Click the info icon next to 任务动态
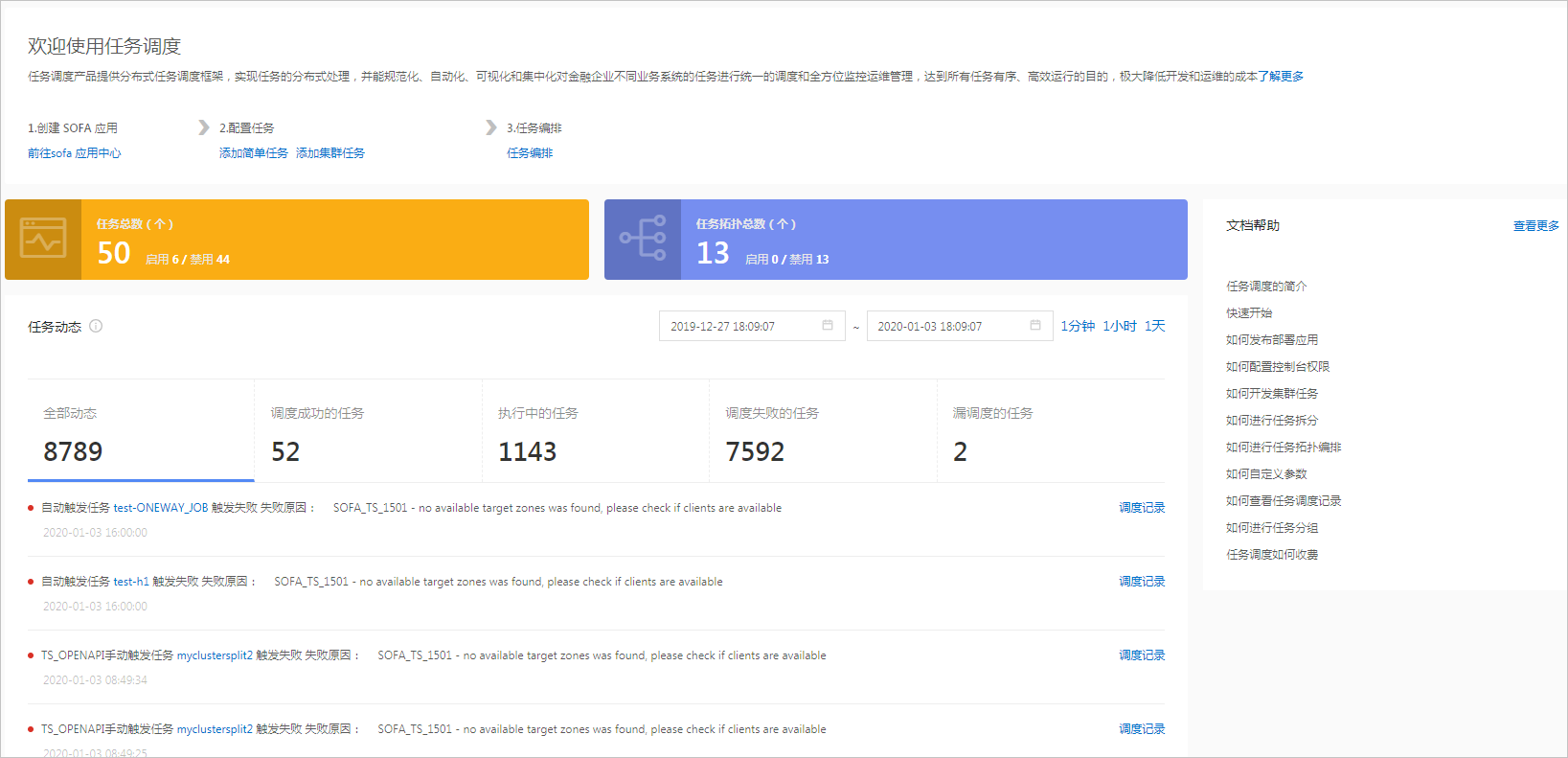 point(96,326)
